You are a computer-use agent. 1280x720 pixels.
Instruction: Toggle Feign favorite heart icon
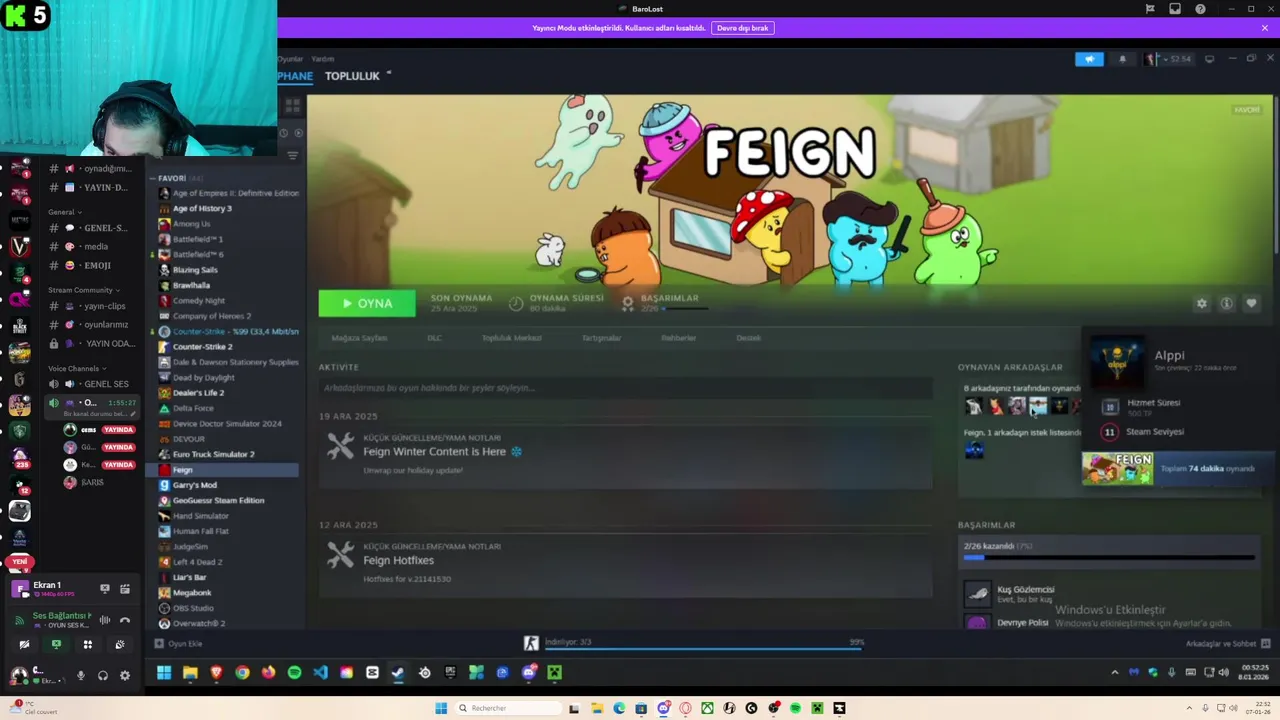pos(1251,303)
